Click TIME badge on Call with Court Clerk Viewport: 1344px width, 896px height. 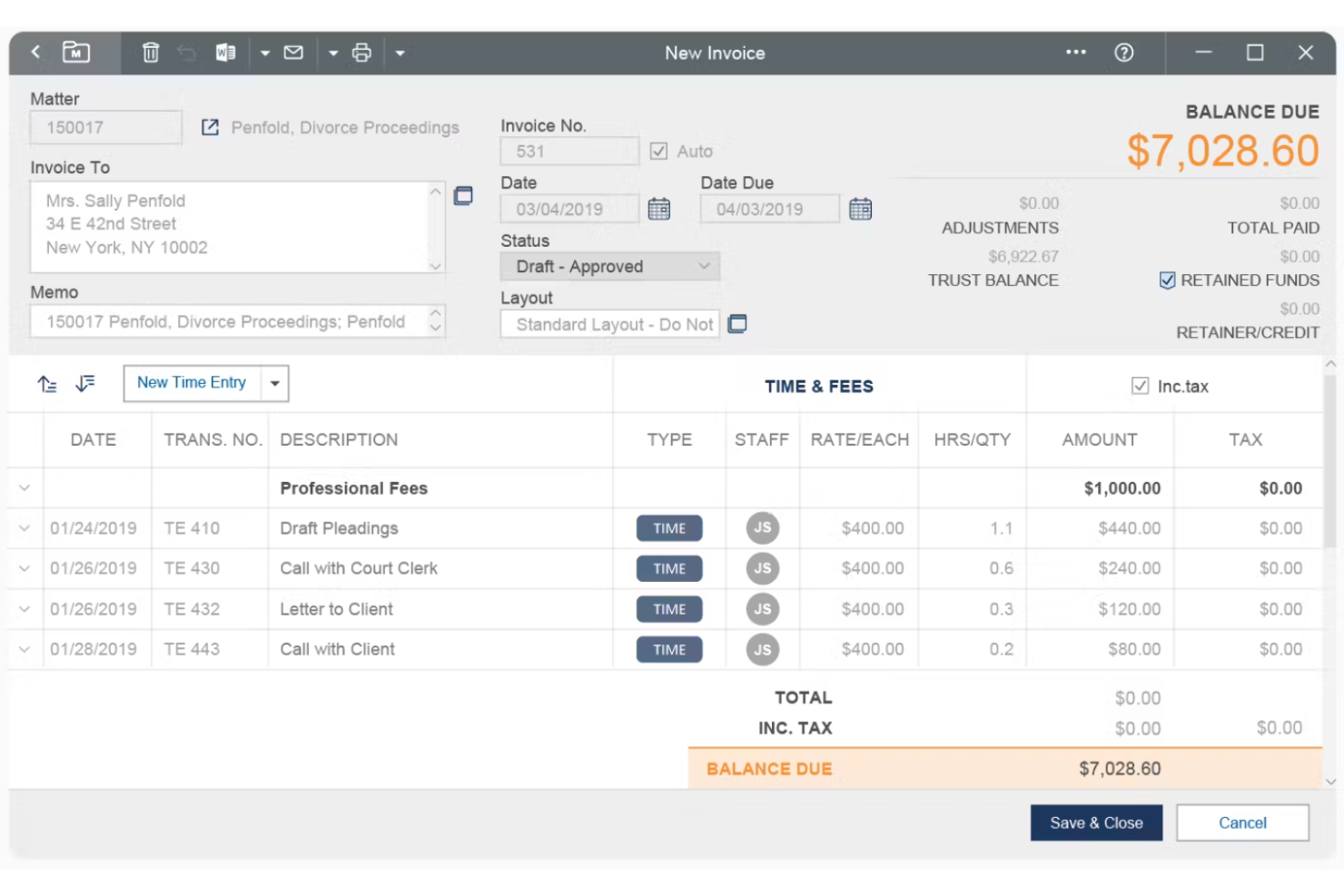pyautogui.click(x=669, y=568)
